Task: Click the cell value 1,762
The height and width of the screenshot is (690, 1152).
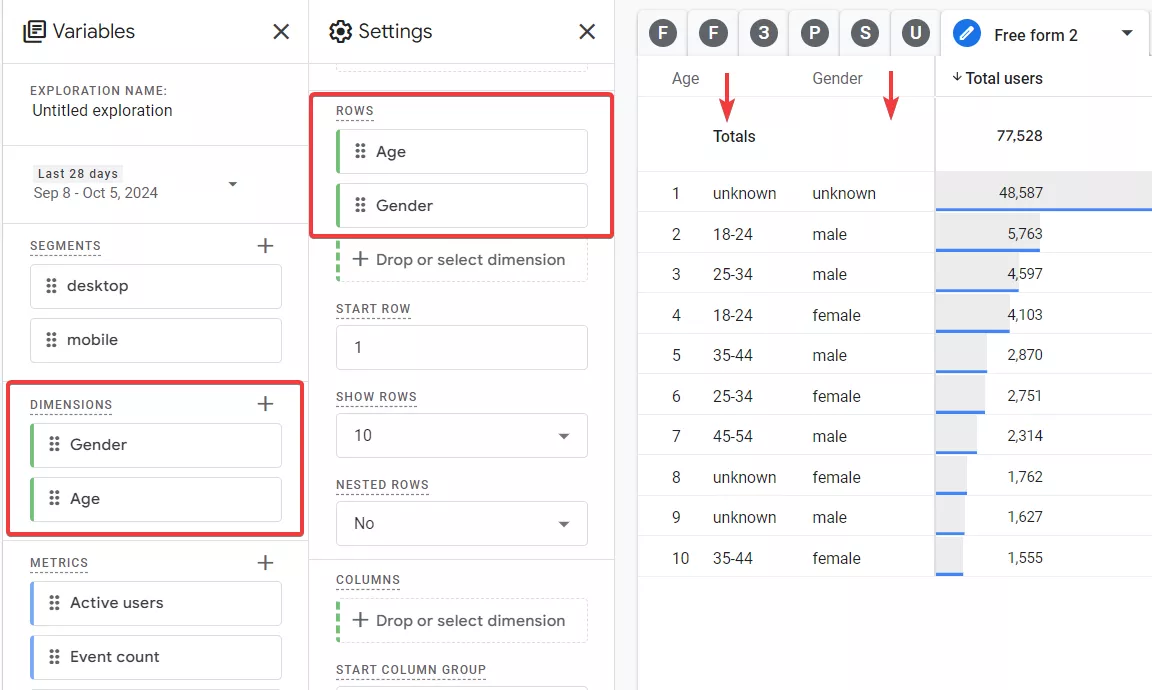Action: click(x=1025, y=476)
